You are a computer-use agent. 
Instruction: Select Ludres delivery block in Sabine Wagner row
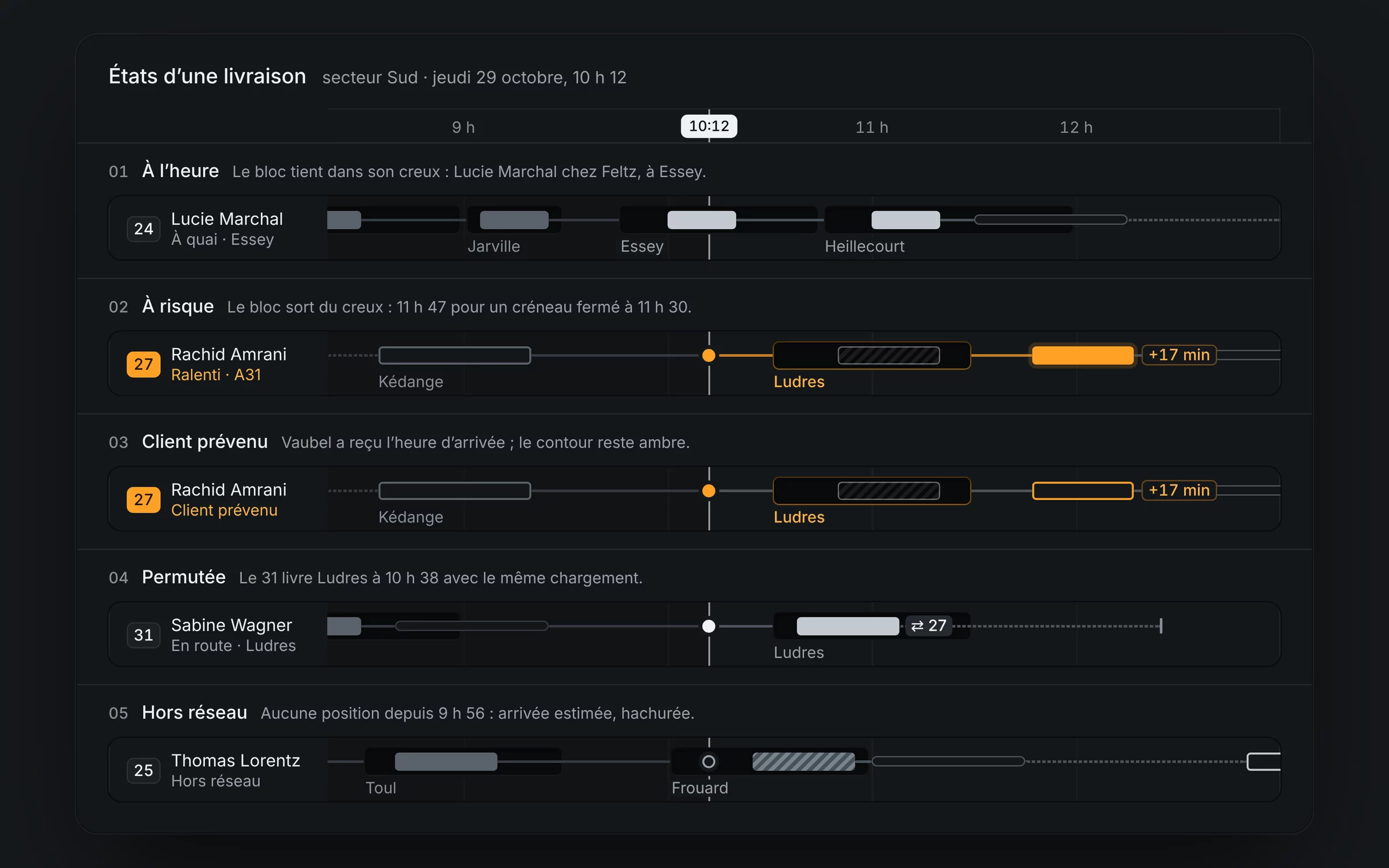click(x=848, y=626)
